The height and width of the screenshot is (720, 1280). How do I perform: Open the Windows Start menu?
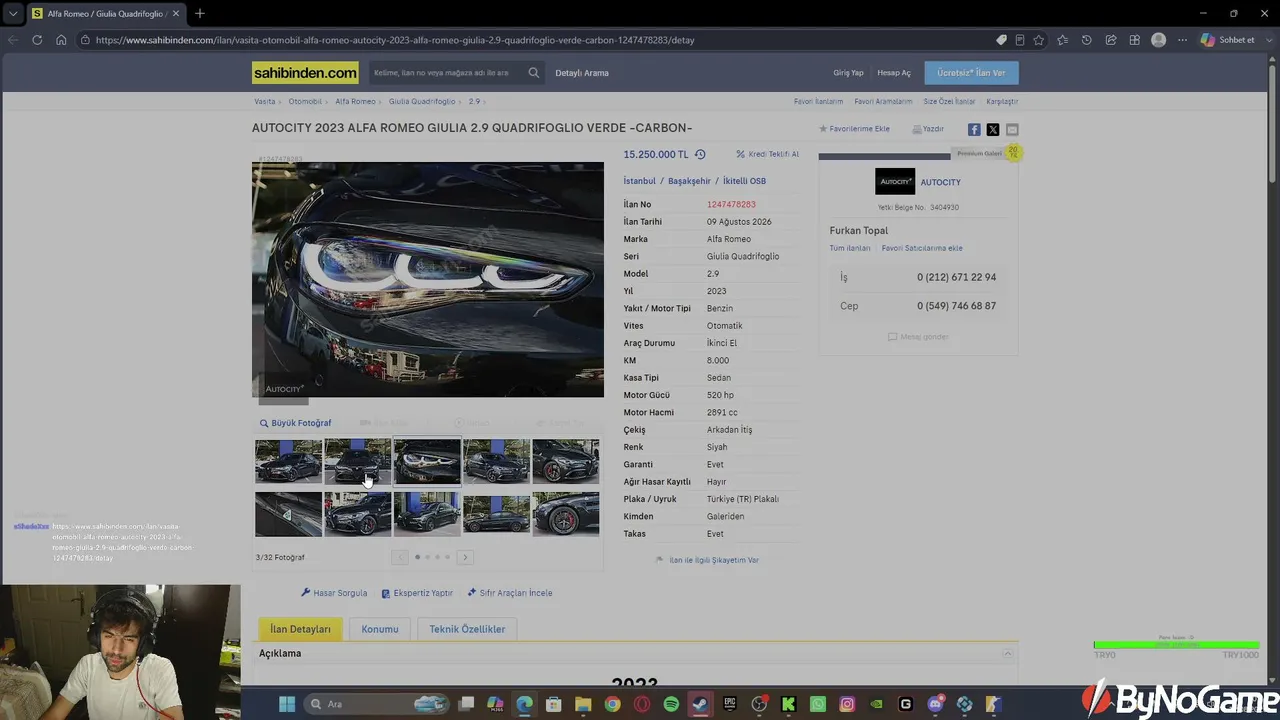coord(287,704)
